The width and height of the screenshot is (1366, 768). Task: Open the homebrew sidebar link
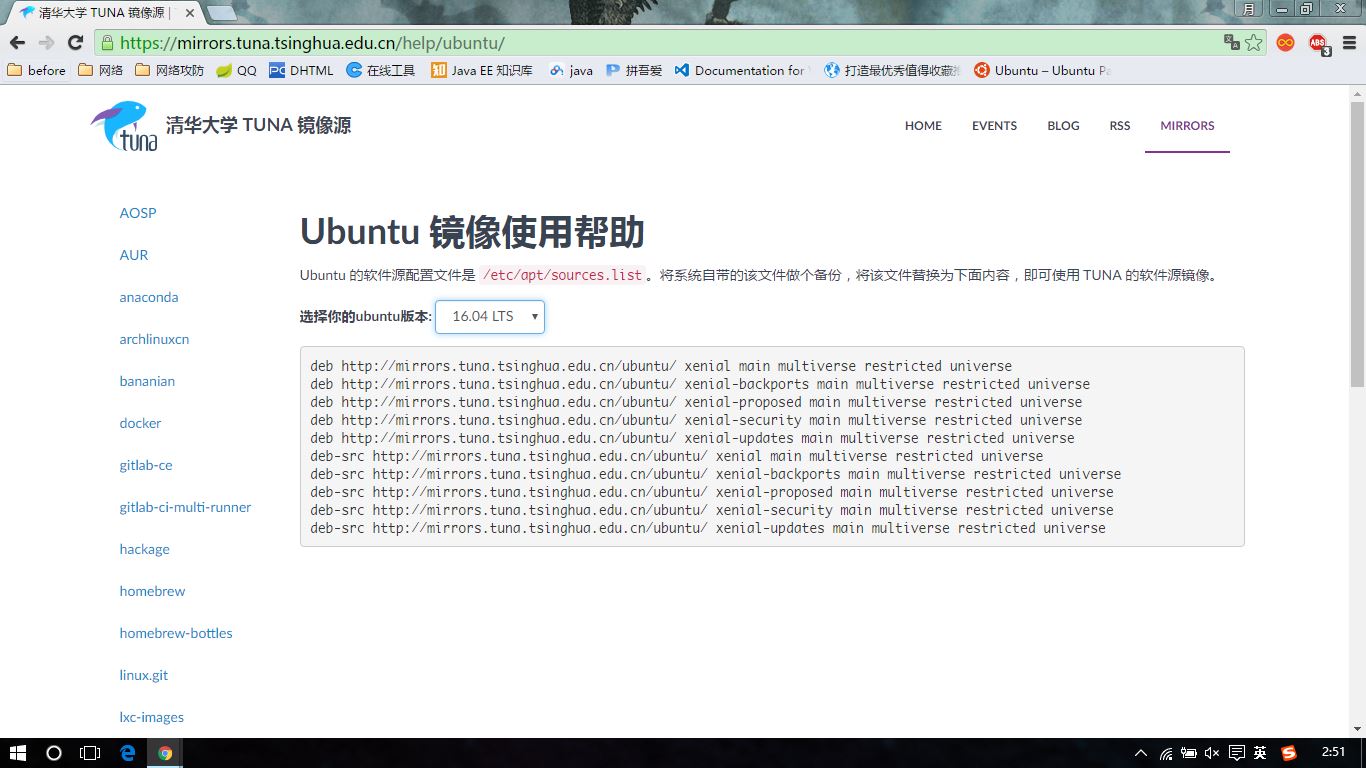click(x=152, y=591)
